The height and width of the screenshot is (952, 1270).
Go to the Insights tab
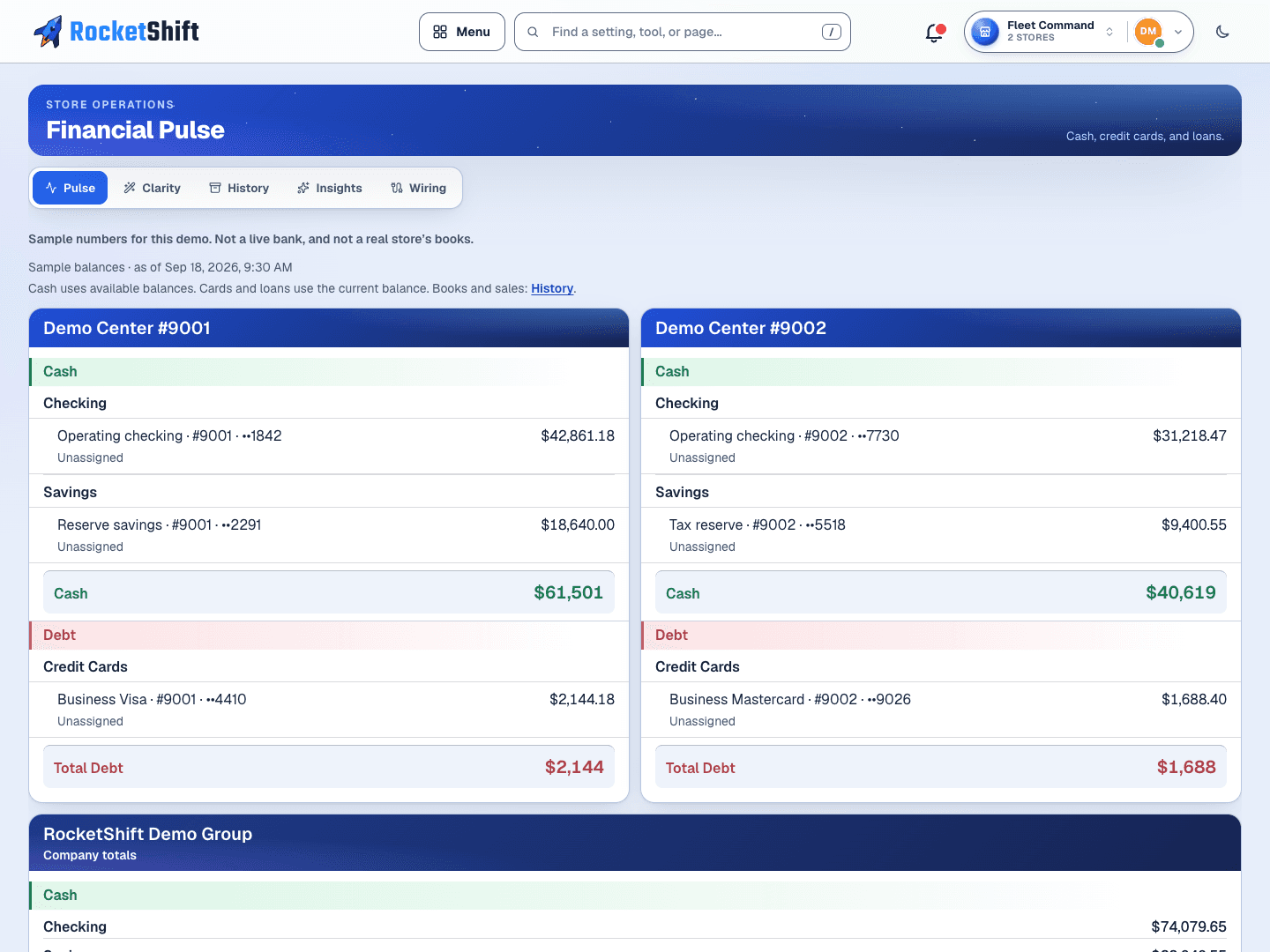click(330, 188)
